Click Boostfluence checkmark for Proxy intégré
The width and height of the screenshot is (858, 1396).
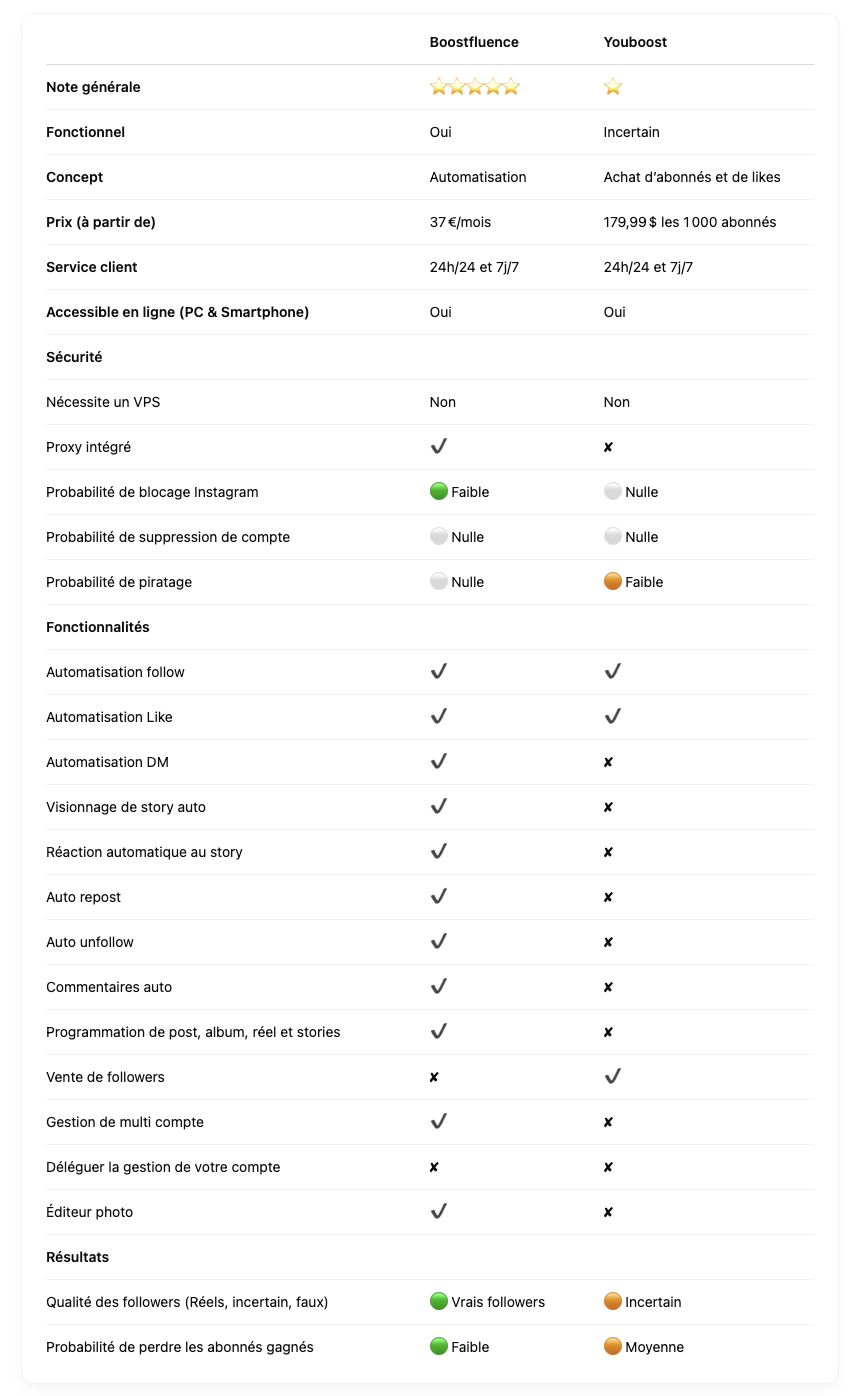click(438, 446)
